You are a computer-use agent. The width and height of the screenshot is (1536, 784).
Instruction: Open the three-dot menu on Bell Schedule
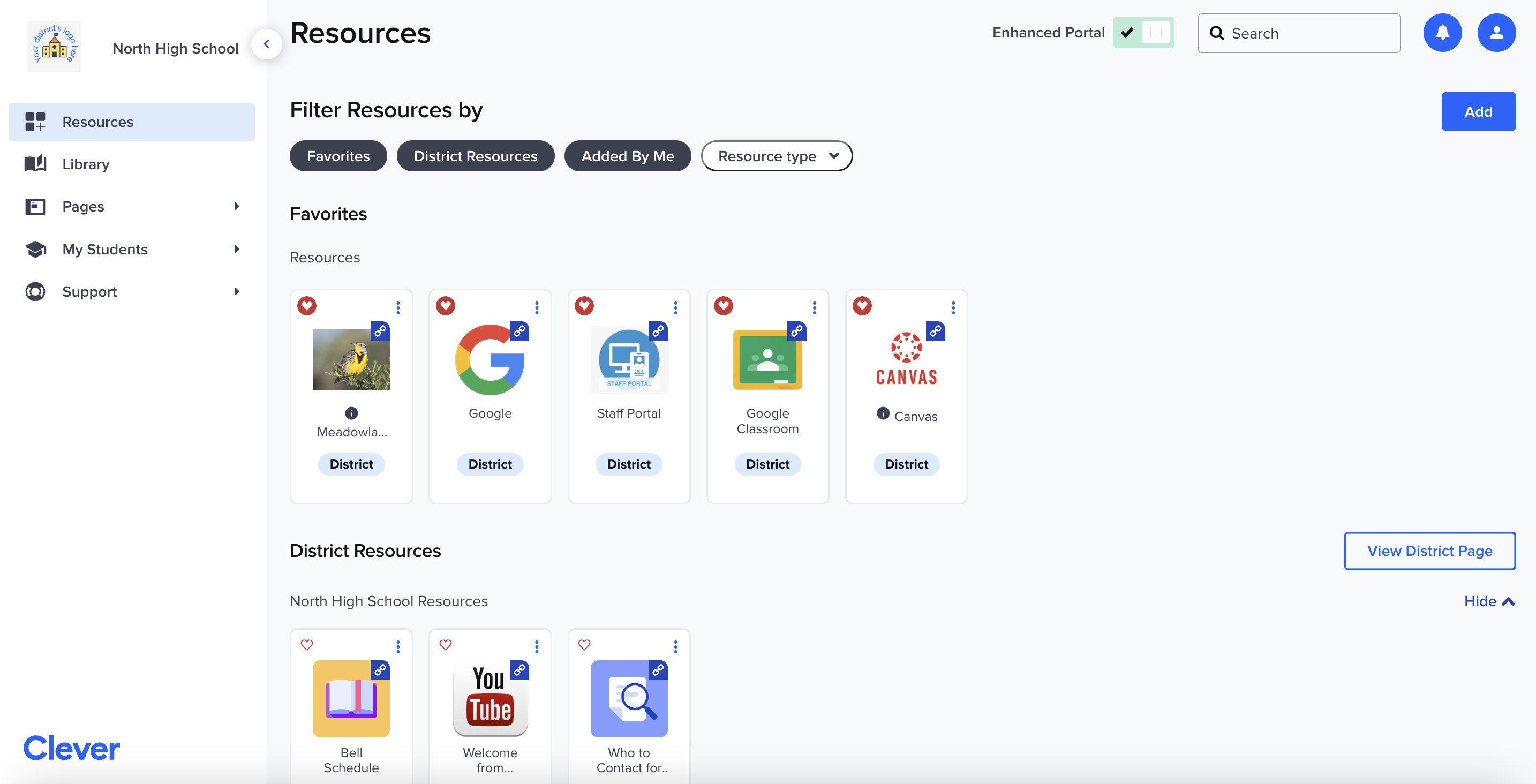[398, 647]
